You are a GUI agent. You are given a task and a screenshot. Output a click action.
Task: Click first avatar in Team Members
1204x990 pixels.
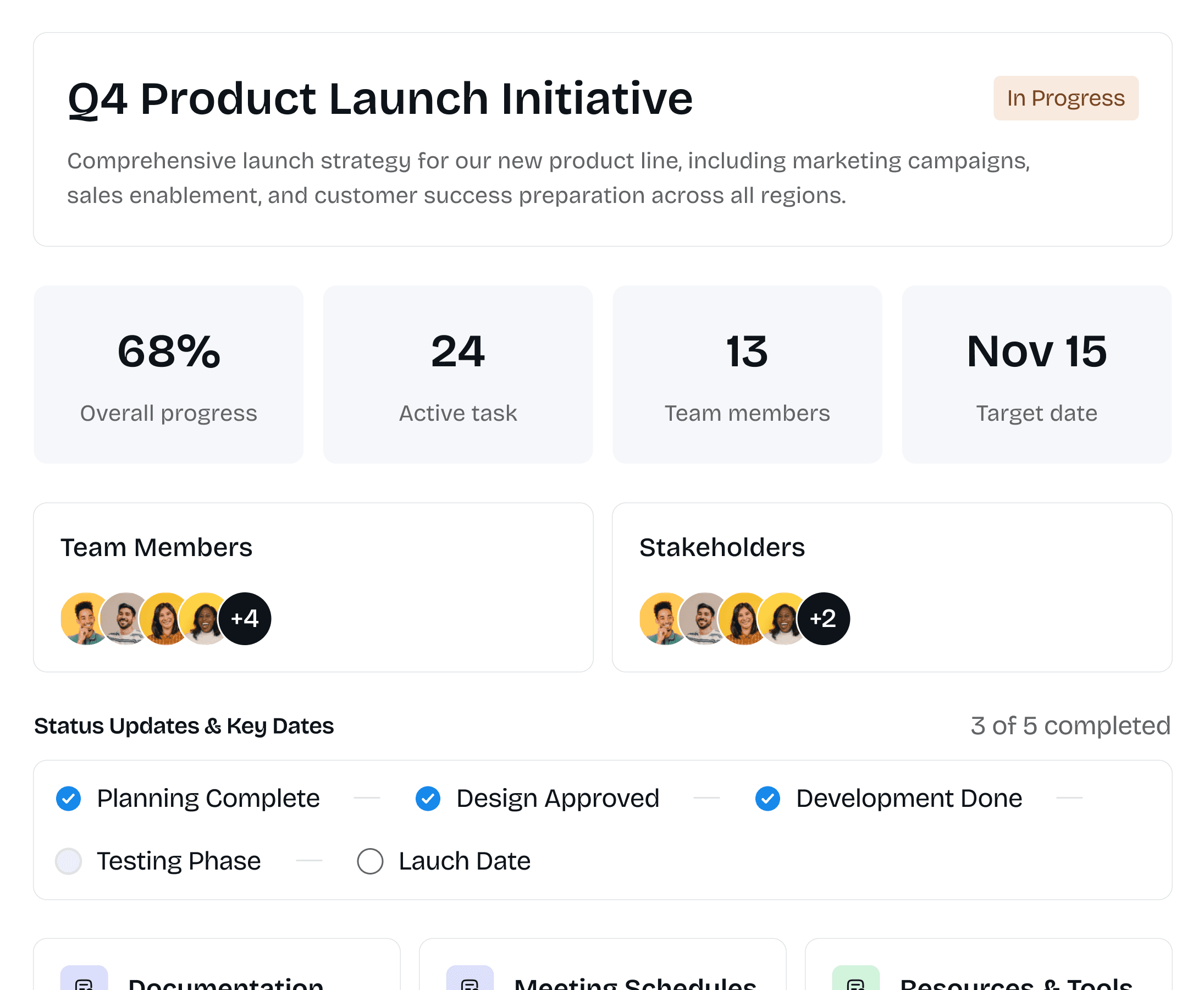83,619
